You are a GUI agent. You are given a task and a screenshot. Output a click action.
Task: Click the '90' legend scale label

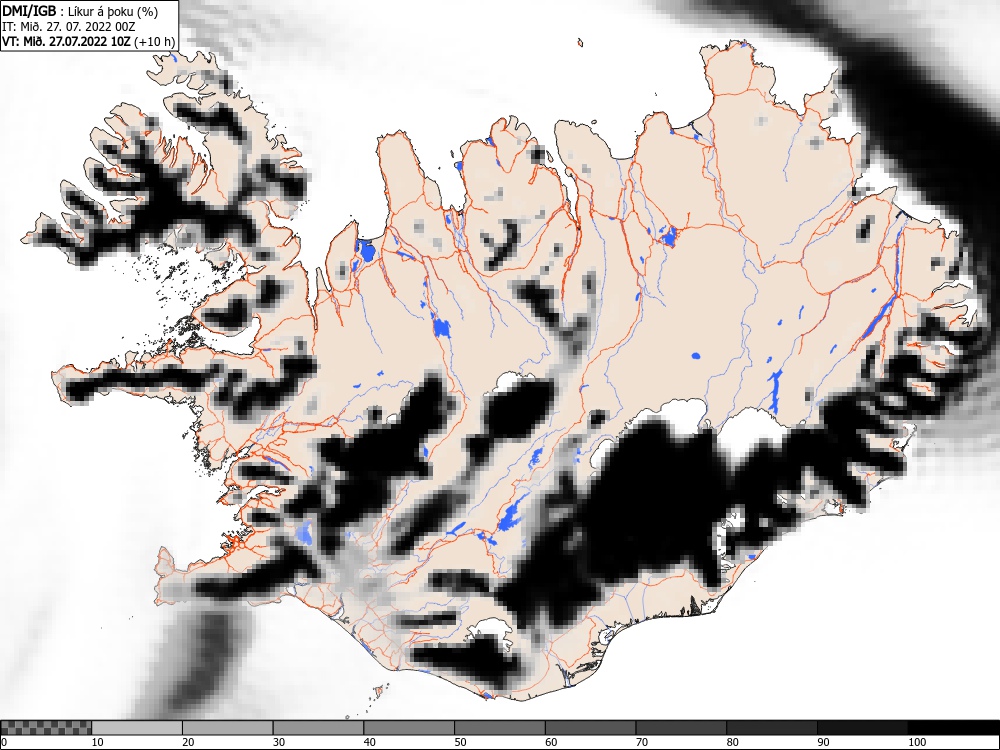(823, 742)
